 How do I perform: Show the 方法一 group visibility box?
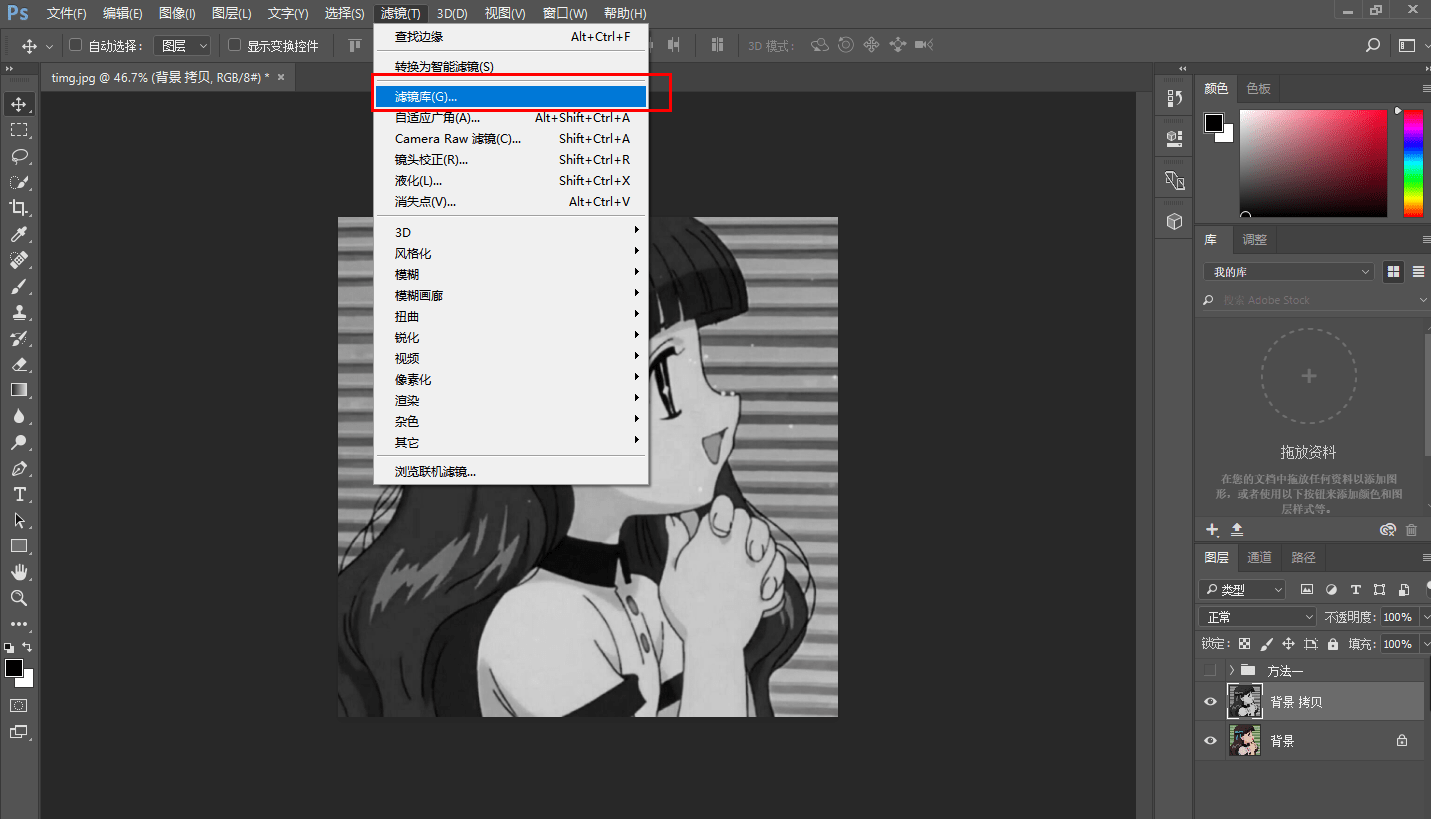click(1211, 670)
